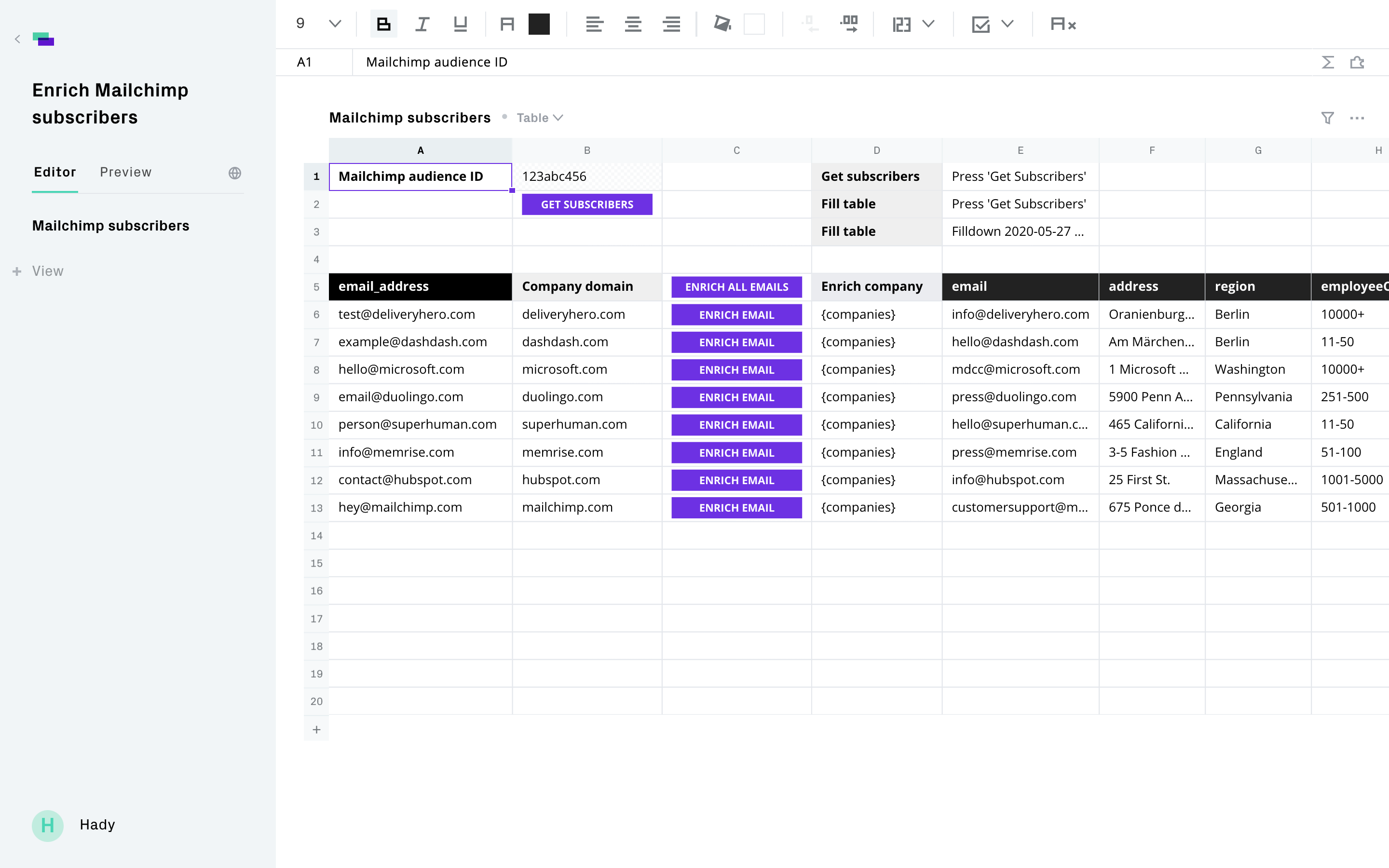1389x868 pixels.
Task: Align text left
Action: coord(594,24)
